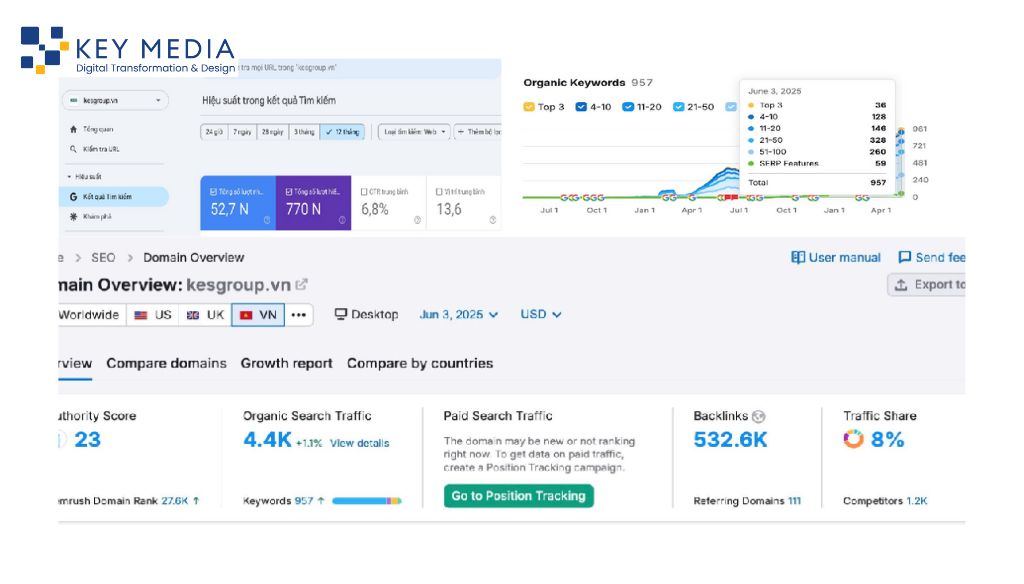Click the Send feedback chat icon
The image size is (1024, 584).
click(904, 257)
